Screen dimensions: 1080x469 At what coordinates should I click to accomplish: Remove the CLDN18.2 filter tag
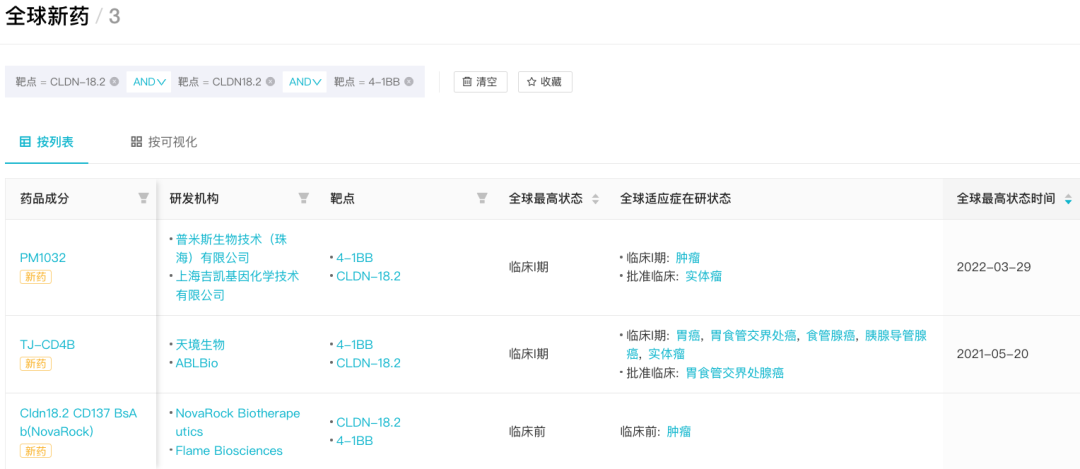271,81
